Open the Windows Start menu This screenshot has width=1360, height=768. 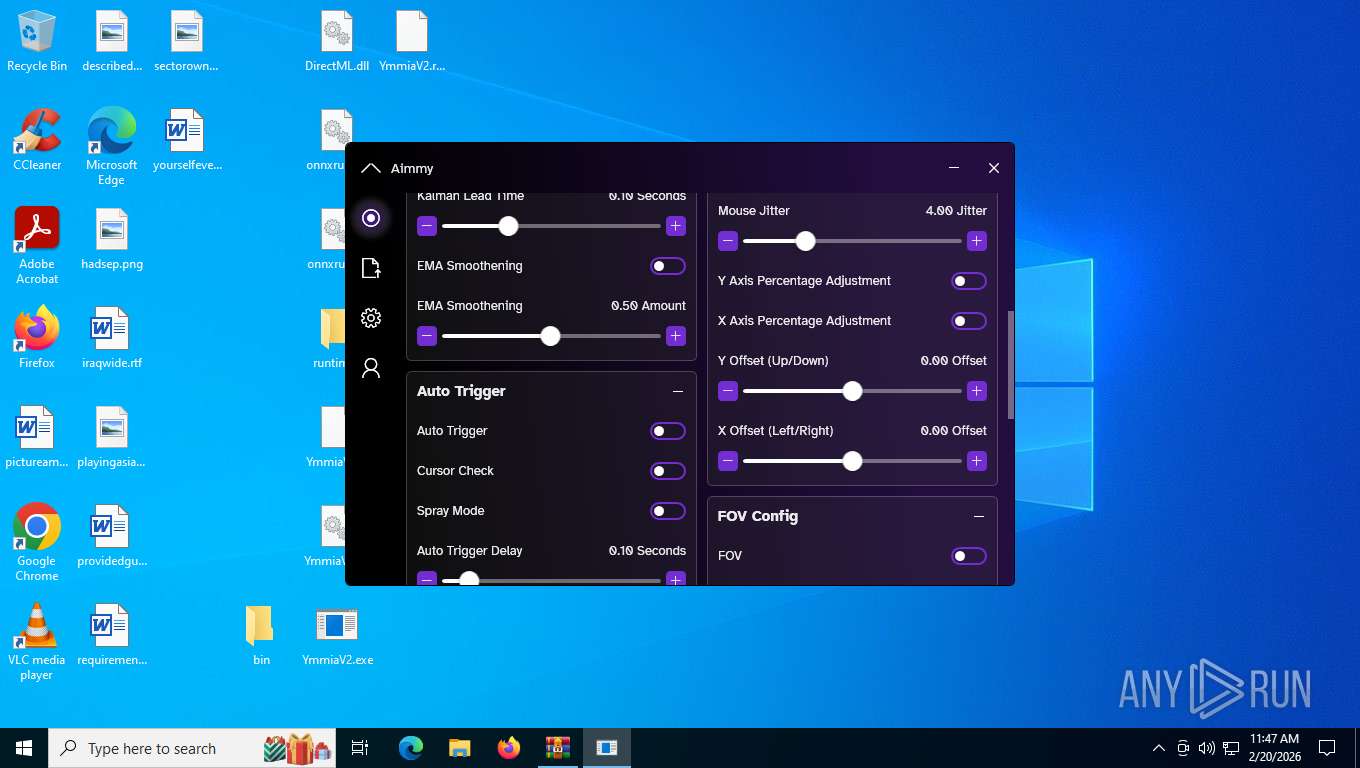click(x=24, y=748)
